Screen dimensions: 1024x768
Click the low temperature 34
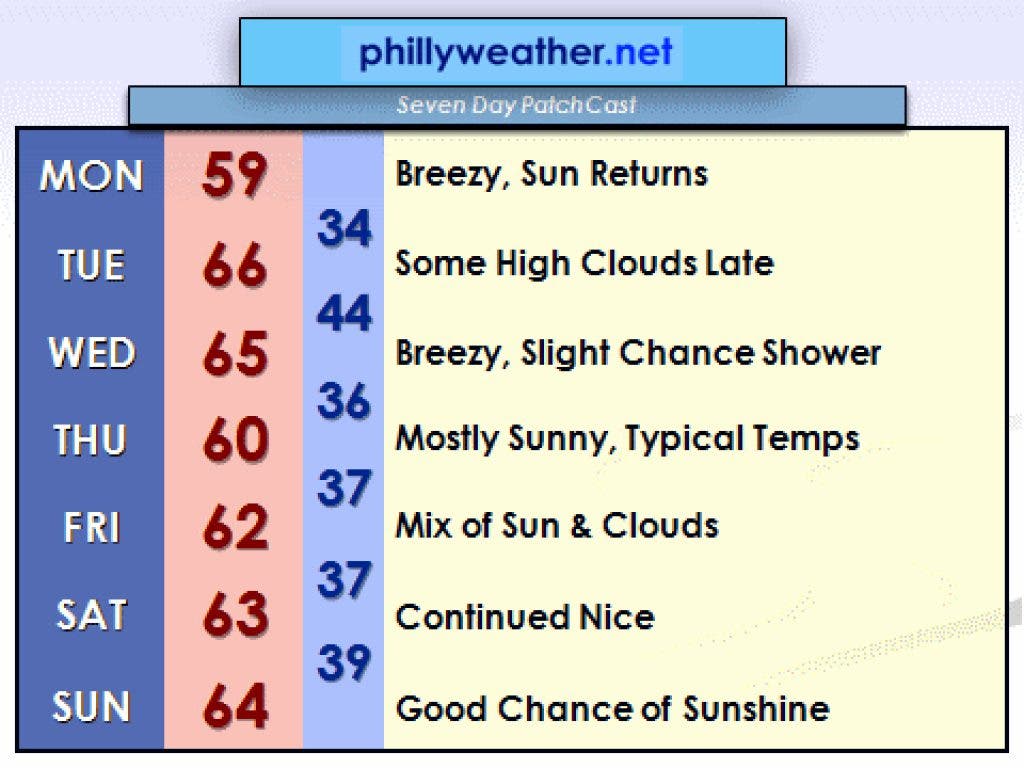pyautogui.click(x=344, y=229)
